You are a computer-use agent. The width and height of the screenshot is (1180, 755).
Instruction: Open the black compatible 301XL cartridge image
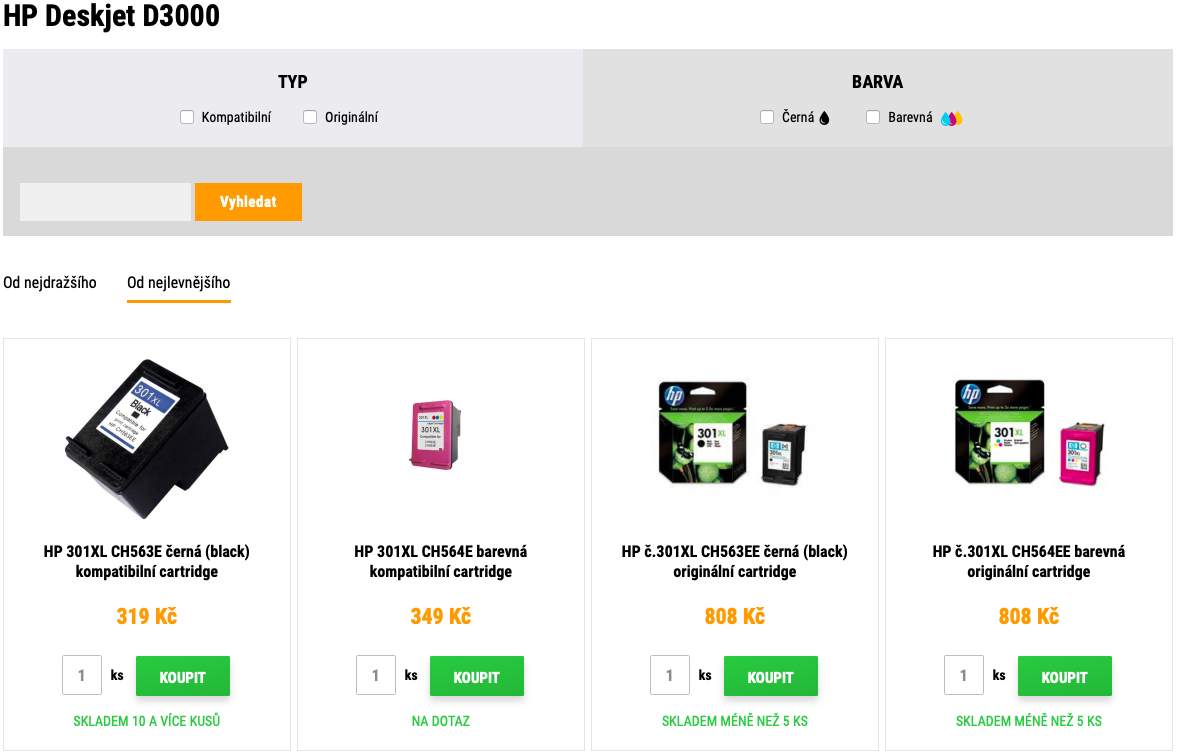pos(147,436)
